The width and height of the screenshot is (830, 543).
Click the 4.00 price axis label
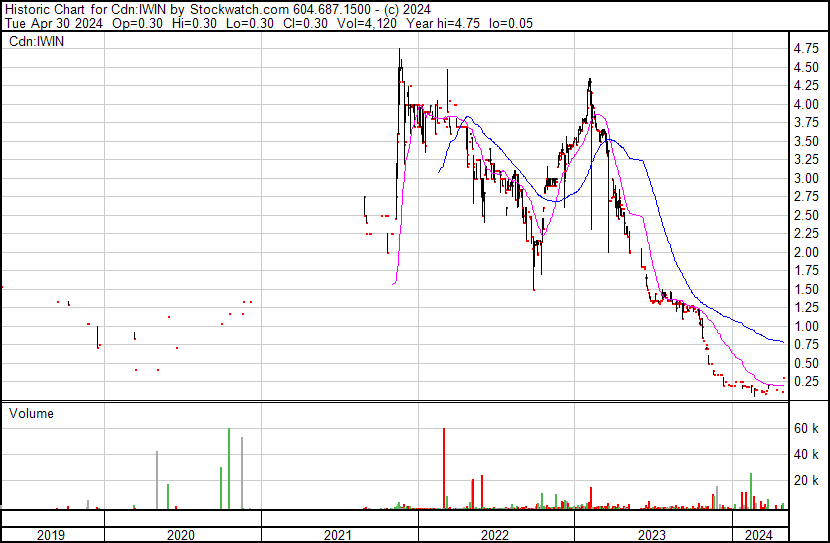coord(806,104)
